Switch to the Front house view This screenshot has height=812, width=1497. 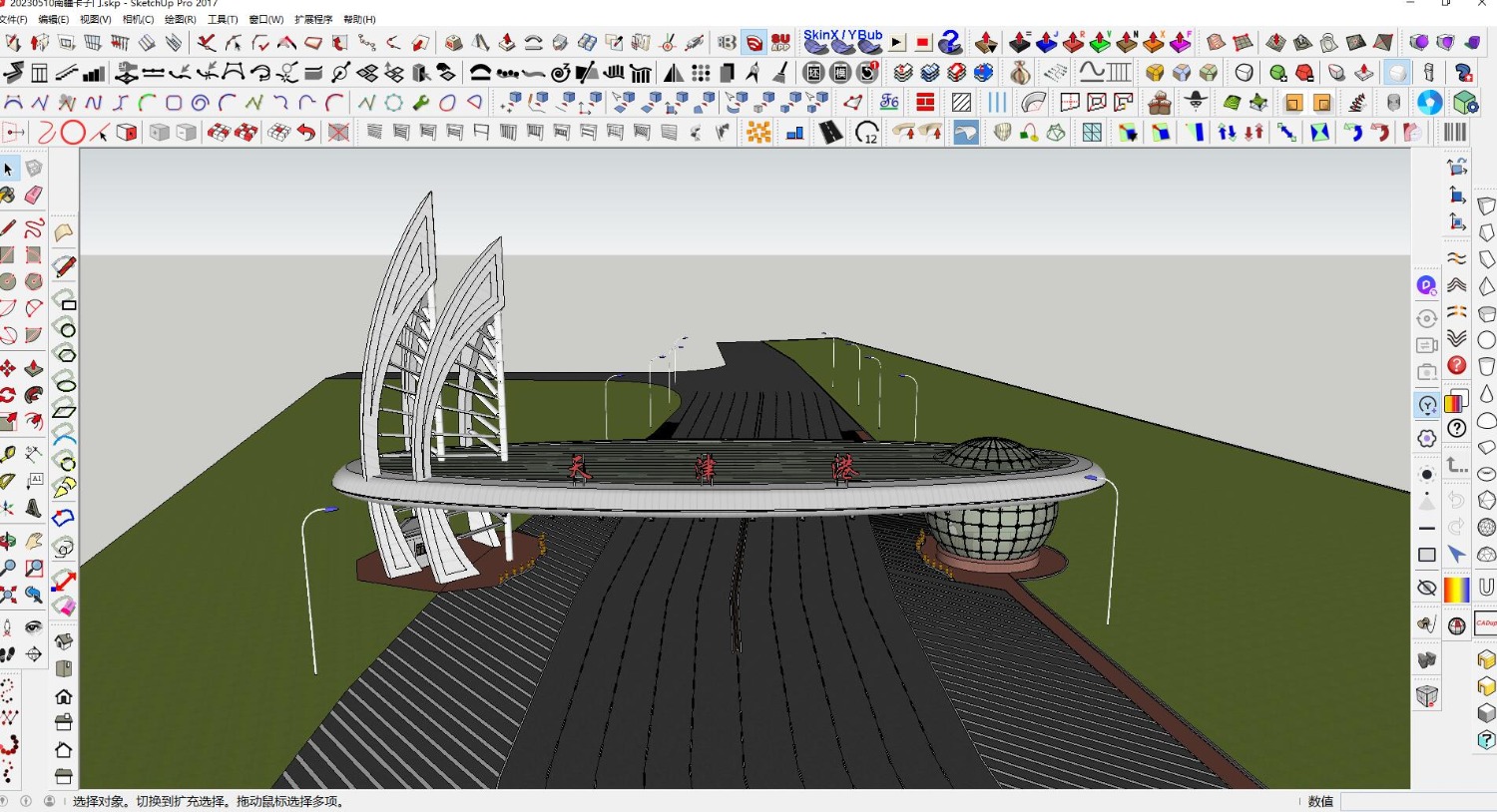64,696
